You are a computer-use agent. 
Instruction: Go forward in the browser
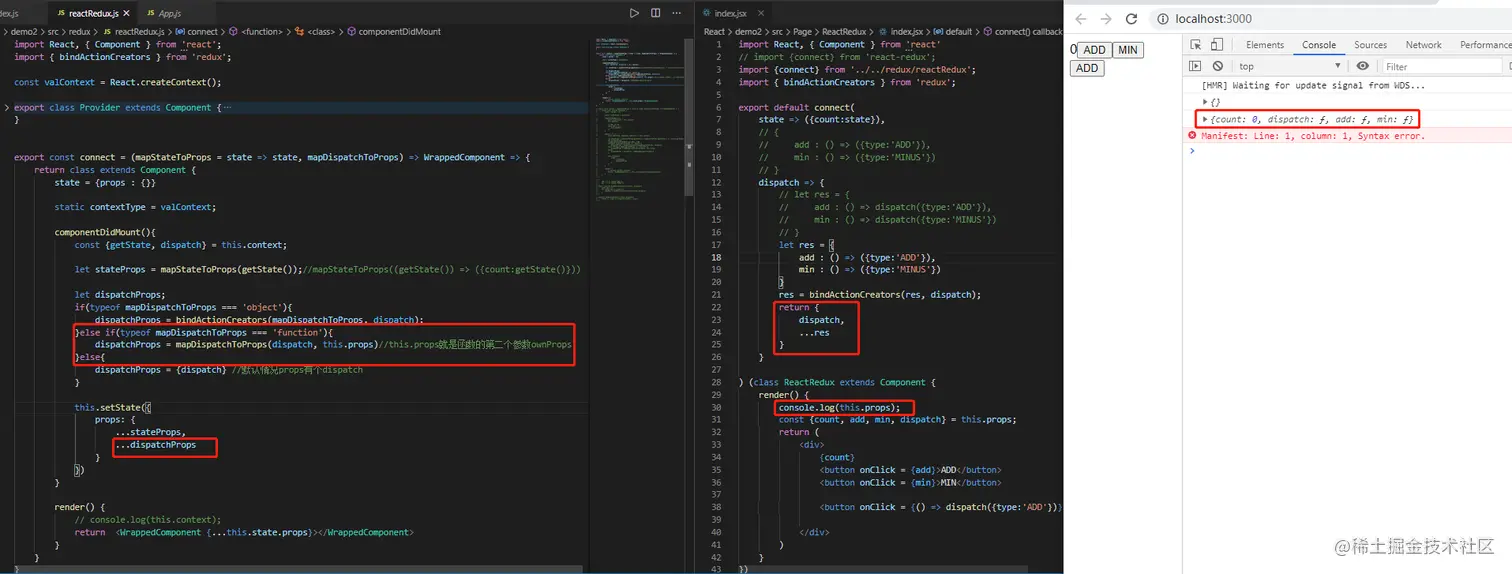(1106, 19)
